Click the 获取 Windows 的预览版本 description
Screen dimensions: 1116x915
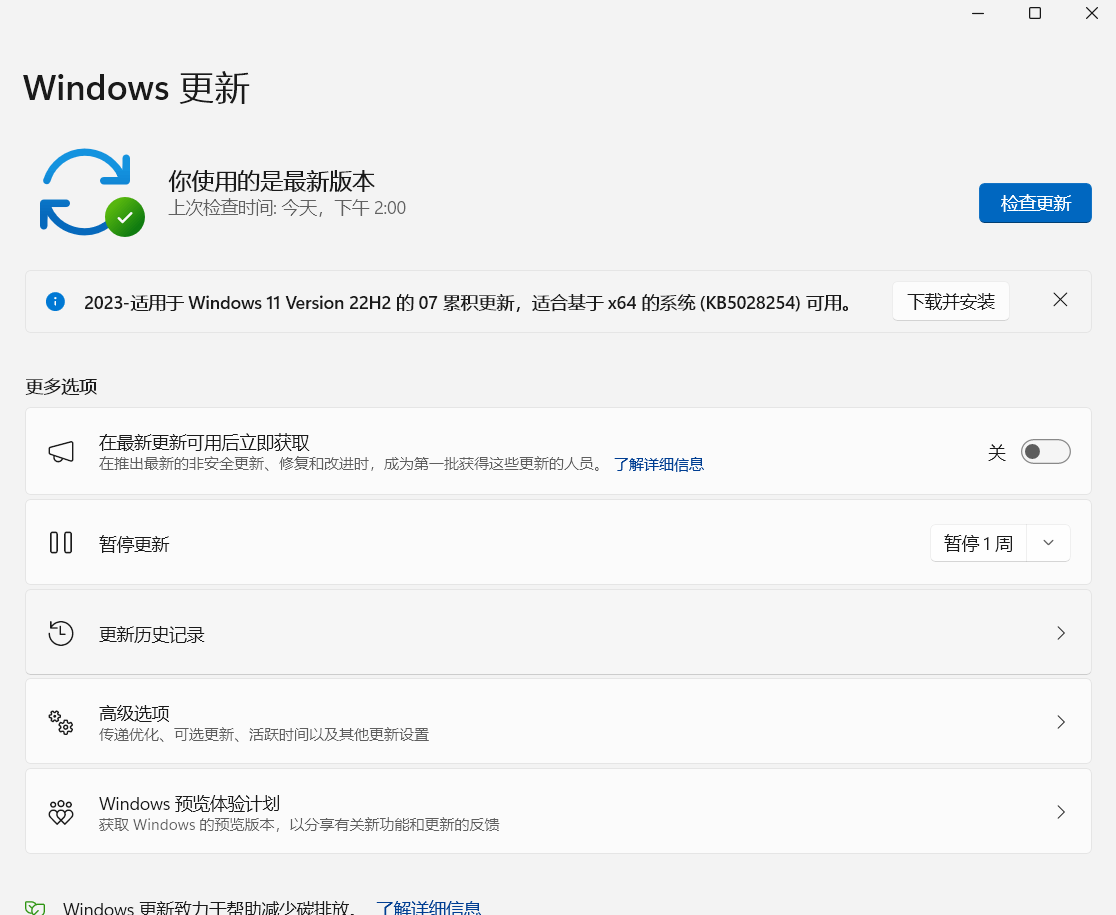click(x=299, y=825)
